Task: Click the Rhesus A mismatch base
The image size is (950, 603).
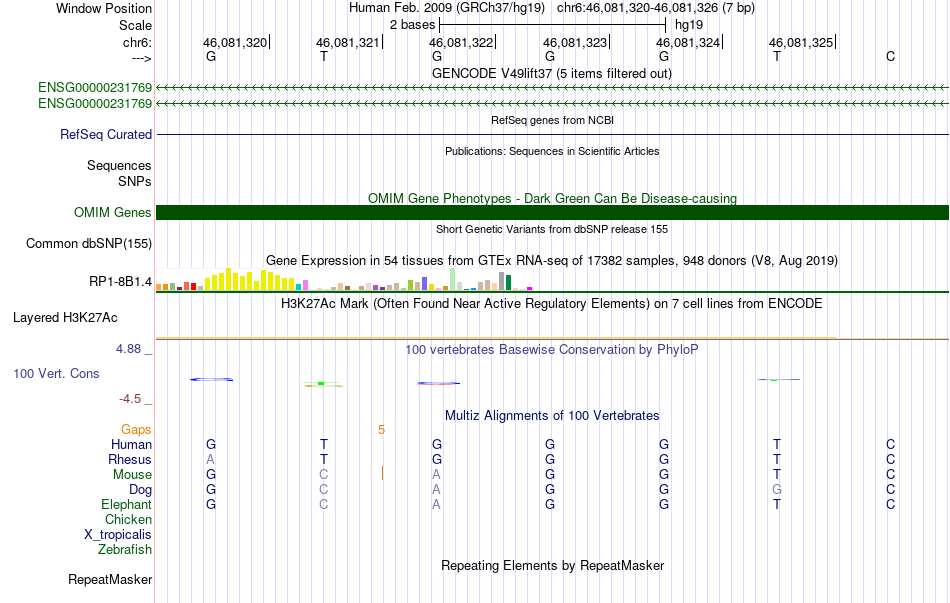Action: click(210, 459)
